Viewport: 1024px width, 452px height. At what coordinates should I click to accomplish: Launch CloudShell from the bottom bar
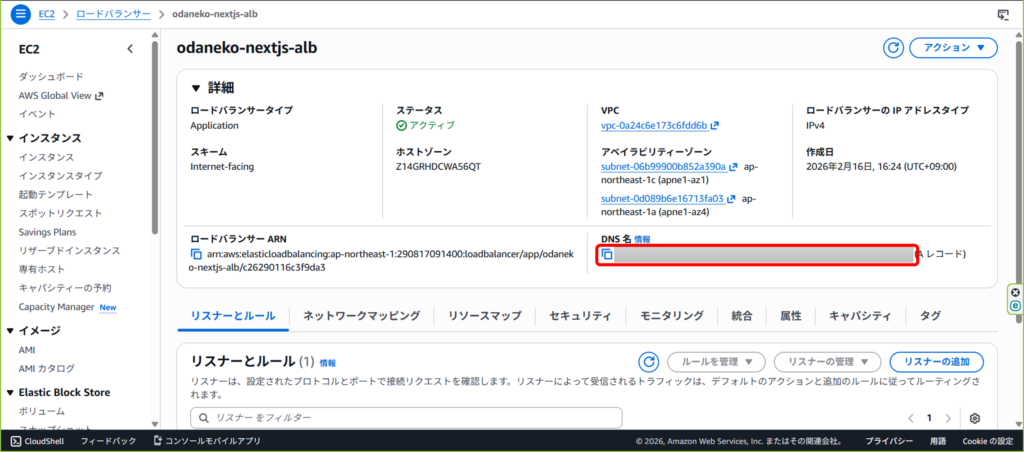coord(37,441)
